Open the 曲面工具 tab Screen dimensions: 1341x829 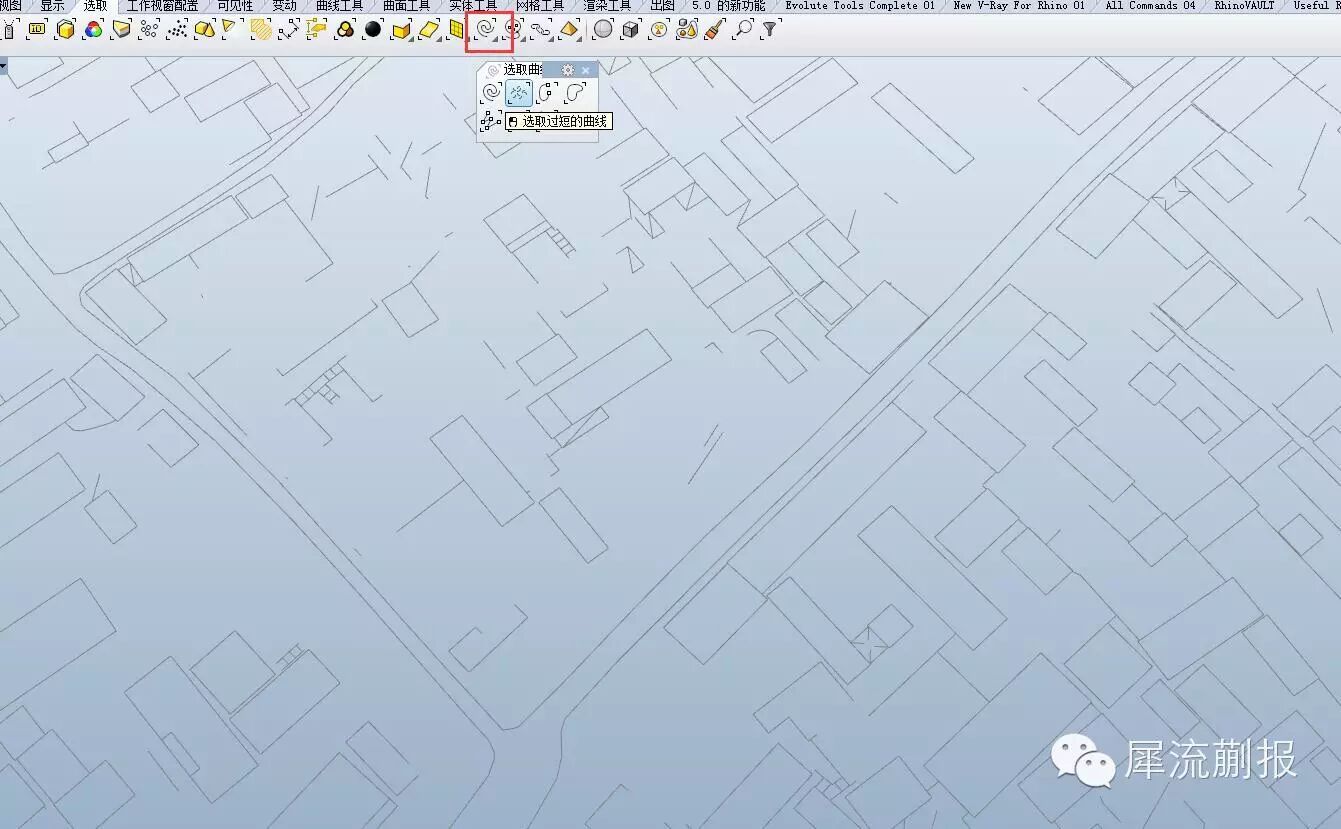point(406,6)
